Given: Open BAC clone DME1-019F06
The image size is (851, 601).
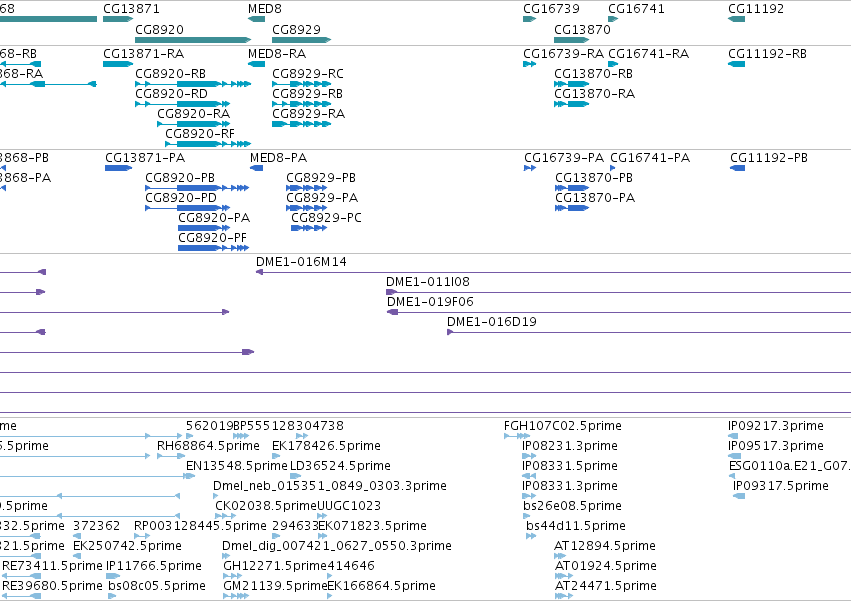Looking at the screenshot, I should point(430,302).
